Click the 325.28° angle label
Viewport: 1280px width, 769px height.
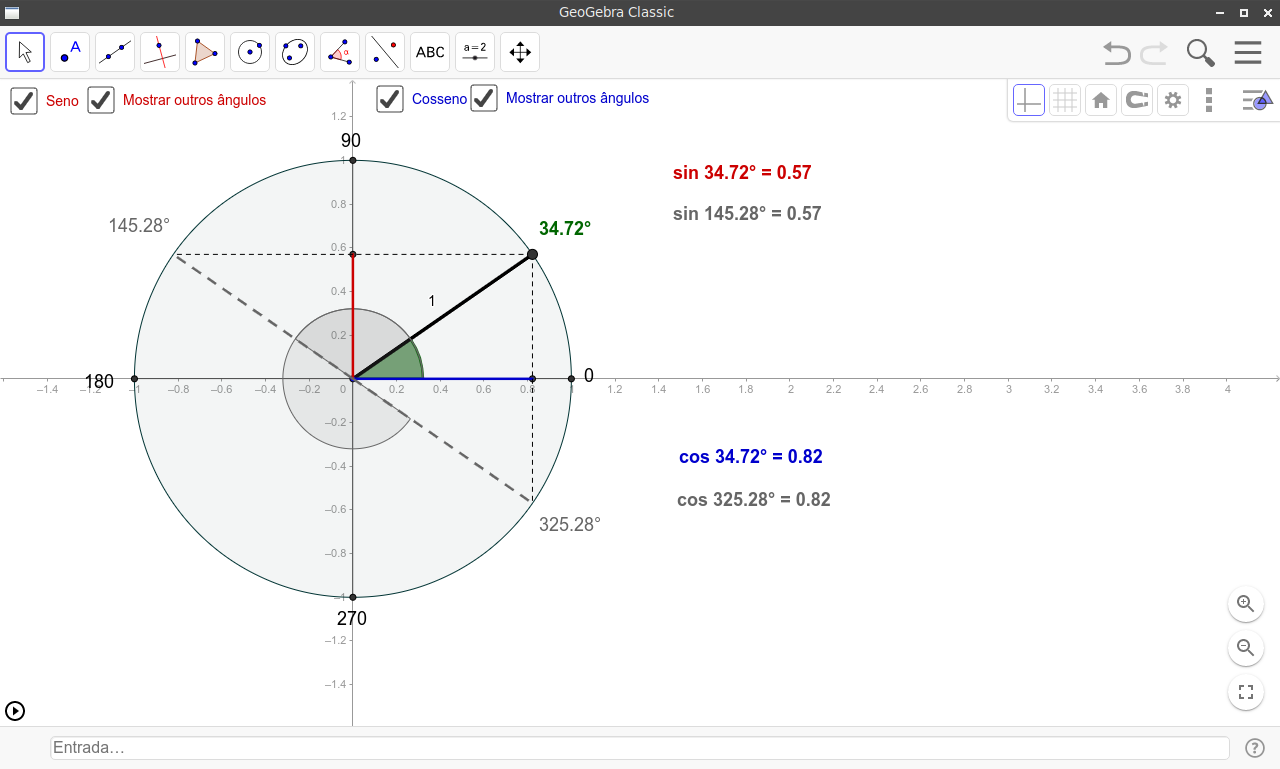click(x=570, y=524)
